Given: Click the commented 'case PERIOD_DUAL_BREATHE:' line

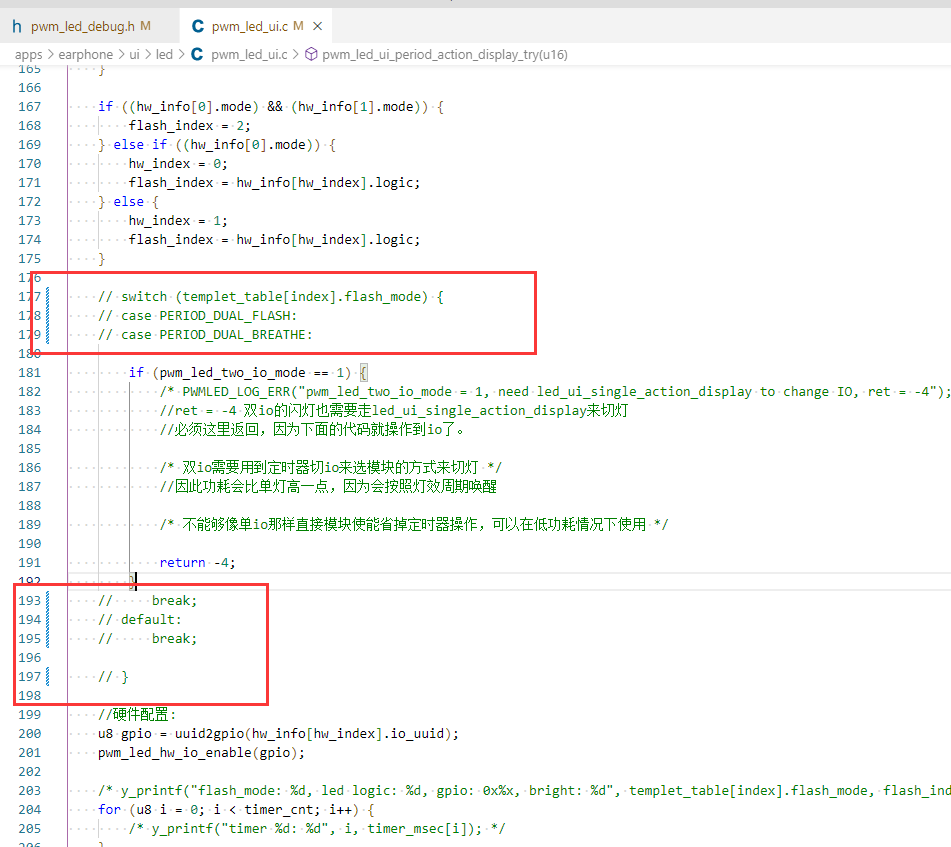Looking at the screenshot, I should point(206,335).
